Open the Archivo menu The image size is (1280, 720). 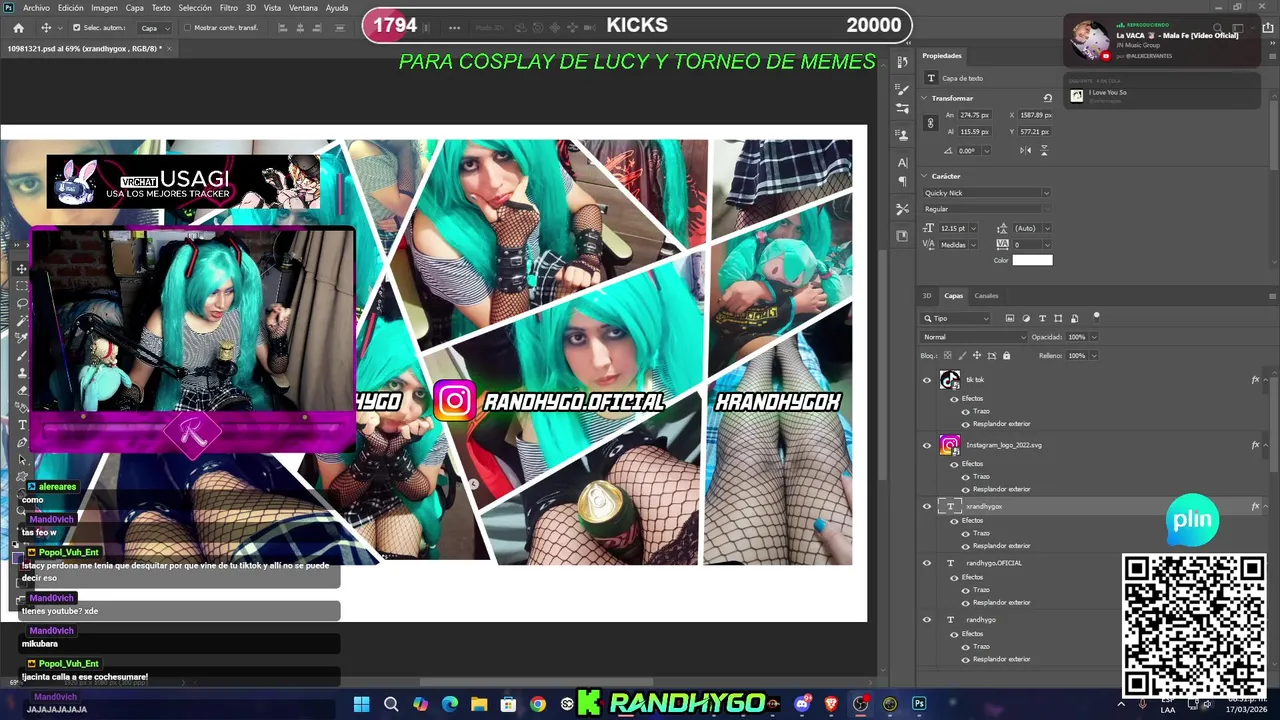36,8
